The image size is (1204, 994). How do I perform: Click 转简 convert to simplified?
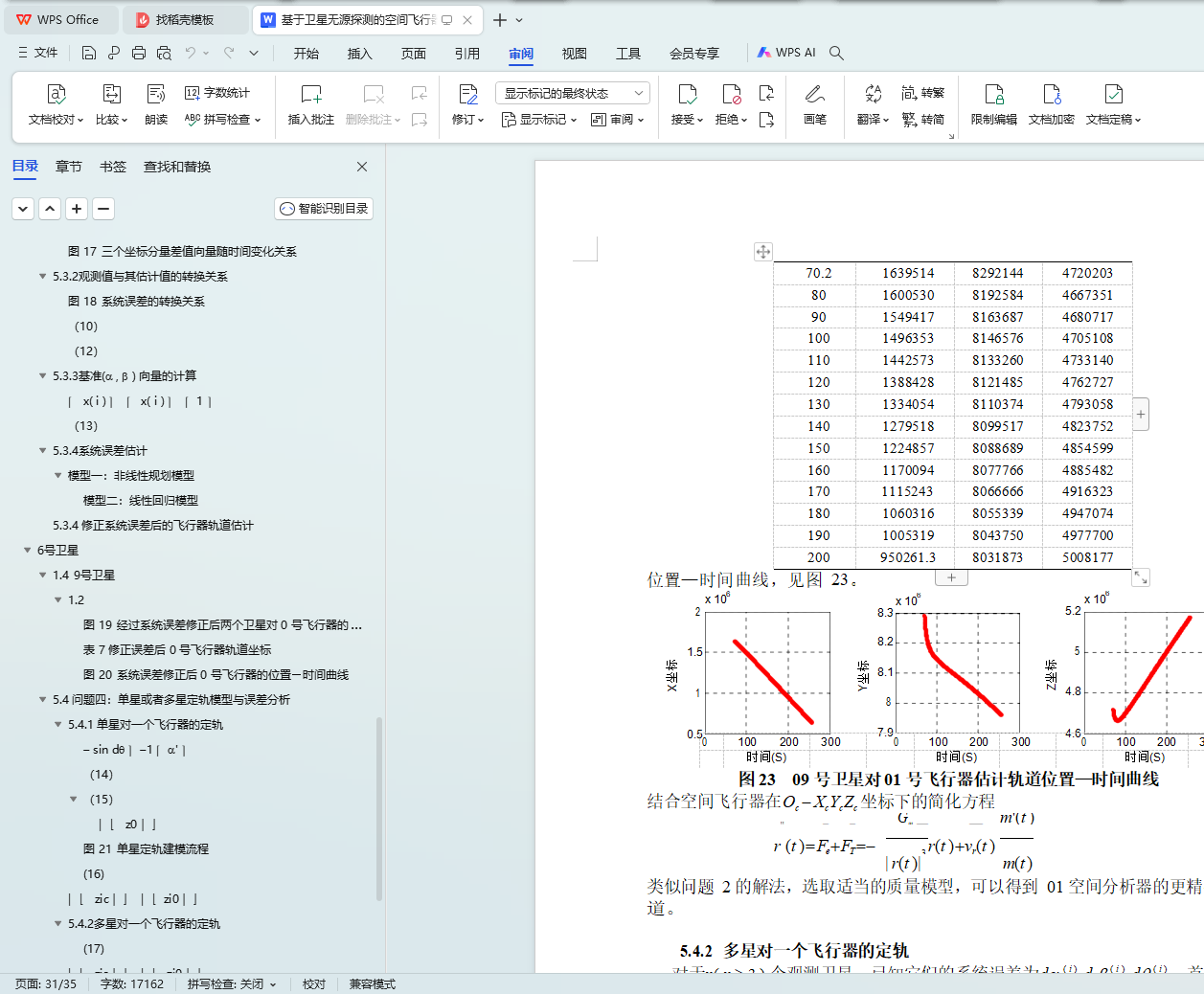(x=923, y=120)
